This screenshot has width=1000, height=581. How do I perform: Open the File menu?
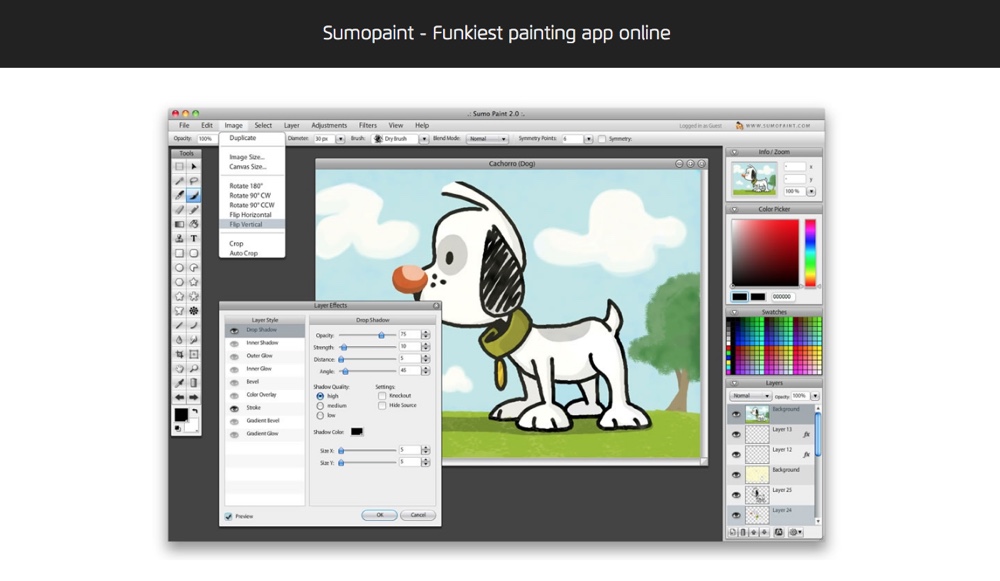184,126
